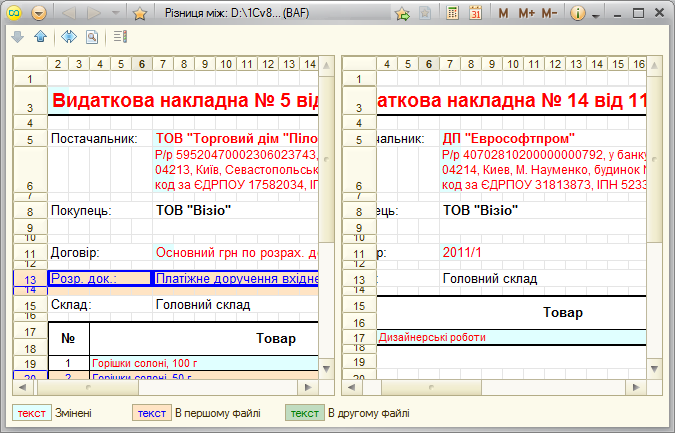This screenshot has height=433, width=675.
Task: Click the left pane scroll down arrow
Action: click(326, 369)
